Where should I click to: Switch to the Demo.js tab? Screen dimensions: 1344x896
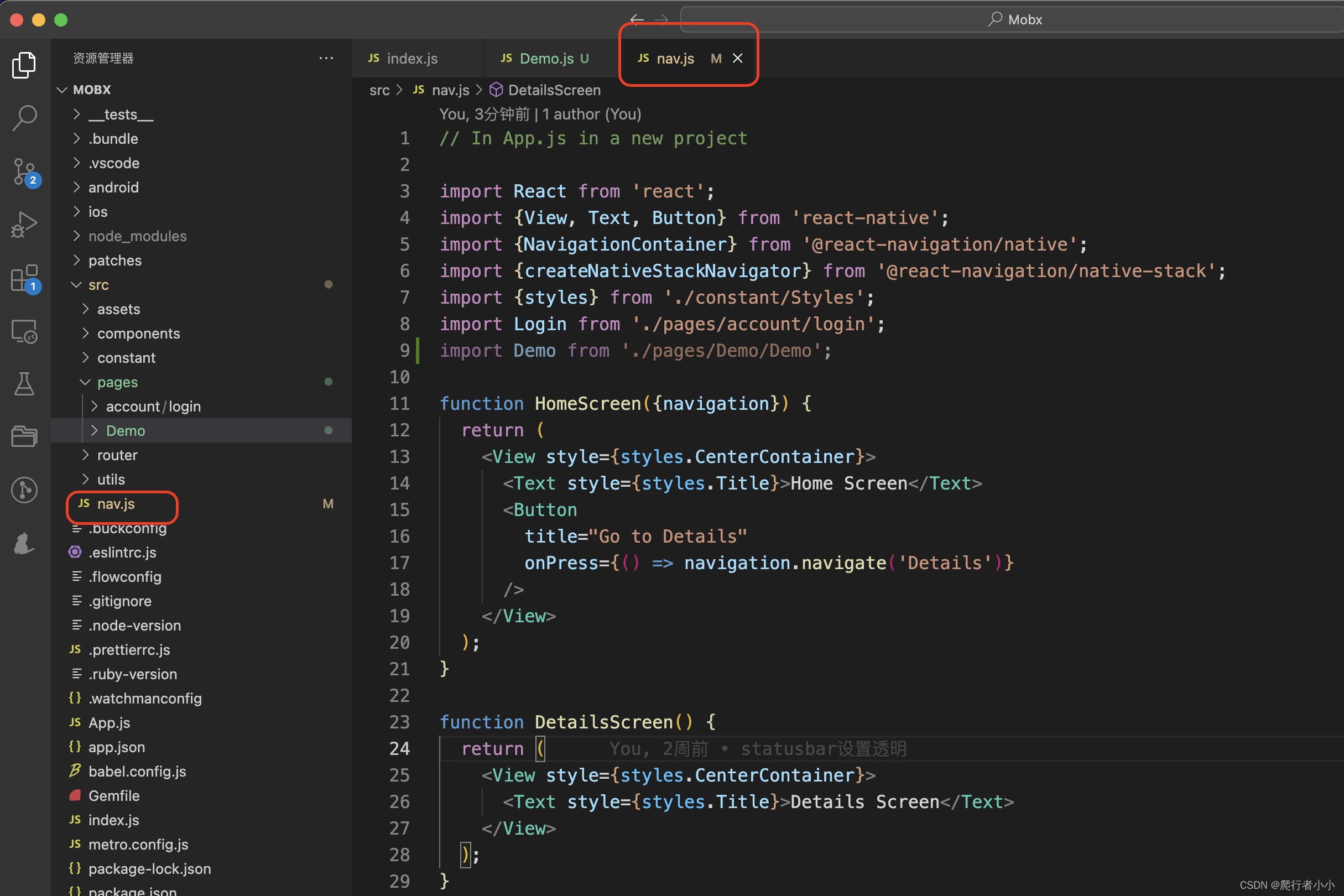pyautogui.click(x=546, y=58)
